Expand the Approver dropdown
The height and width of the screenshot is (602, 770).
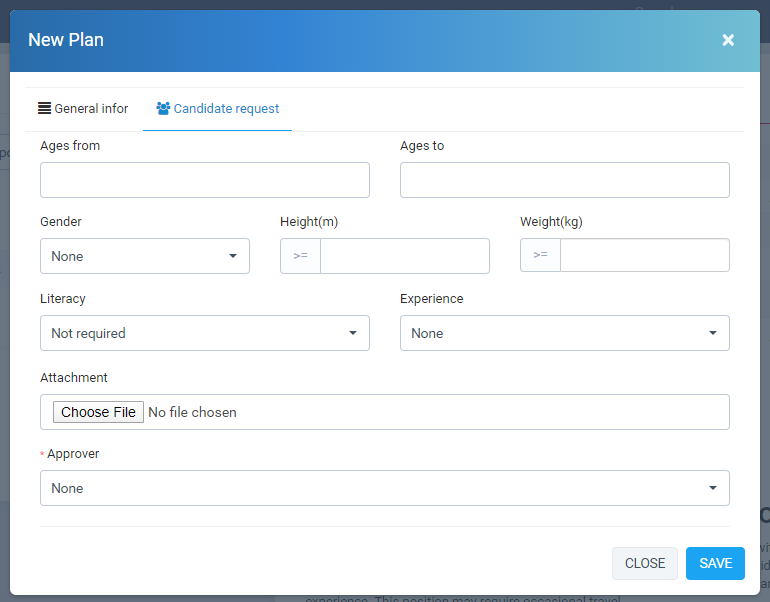[x=385, y=488]
